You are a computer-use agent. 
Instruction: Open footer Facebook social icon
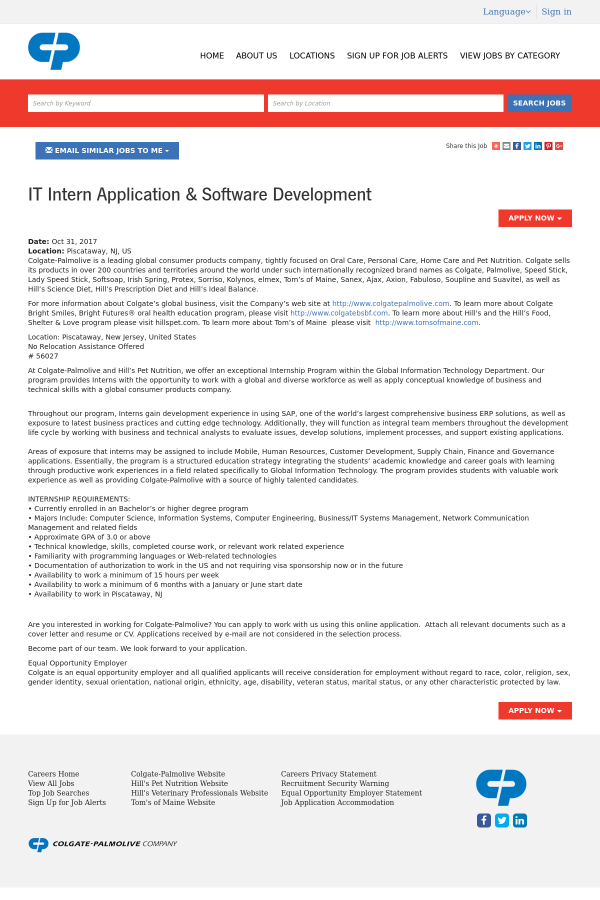(x=484, y=820)
